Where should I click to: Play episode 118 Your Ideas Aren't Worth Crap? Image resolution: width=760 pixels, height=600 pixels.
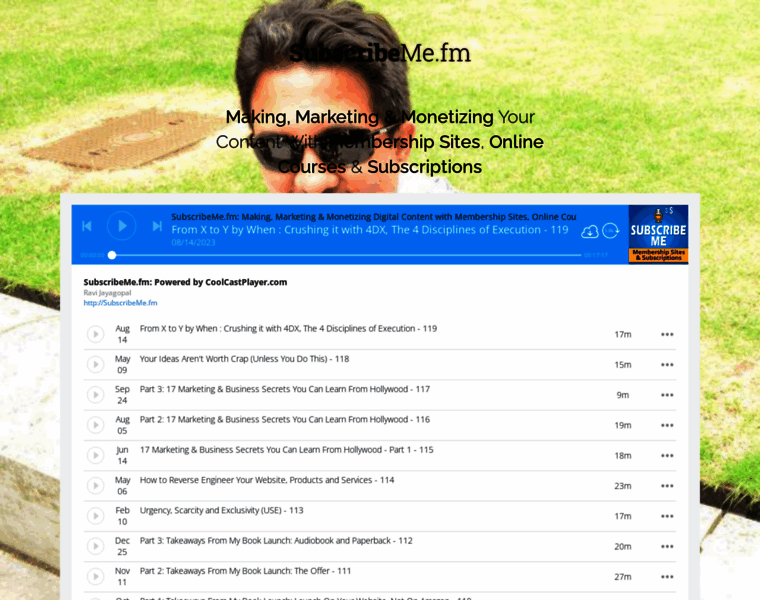[95, 364]
